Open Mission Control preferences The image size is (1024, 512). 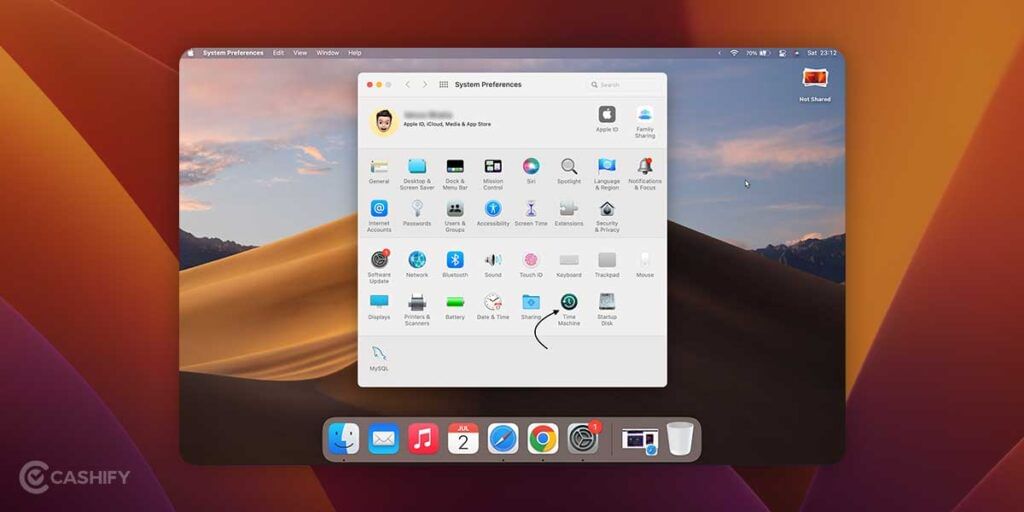click(x=493, y=174)
